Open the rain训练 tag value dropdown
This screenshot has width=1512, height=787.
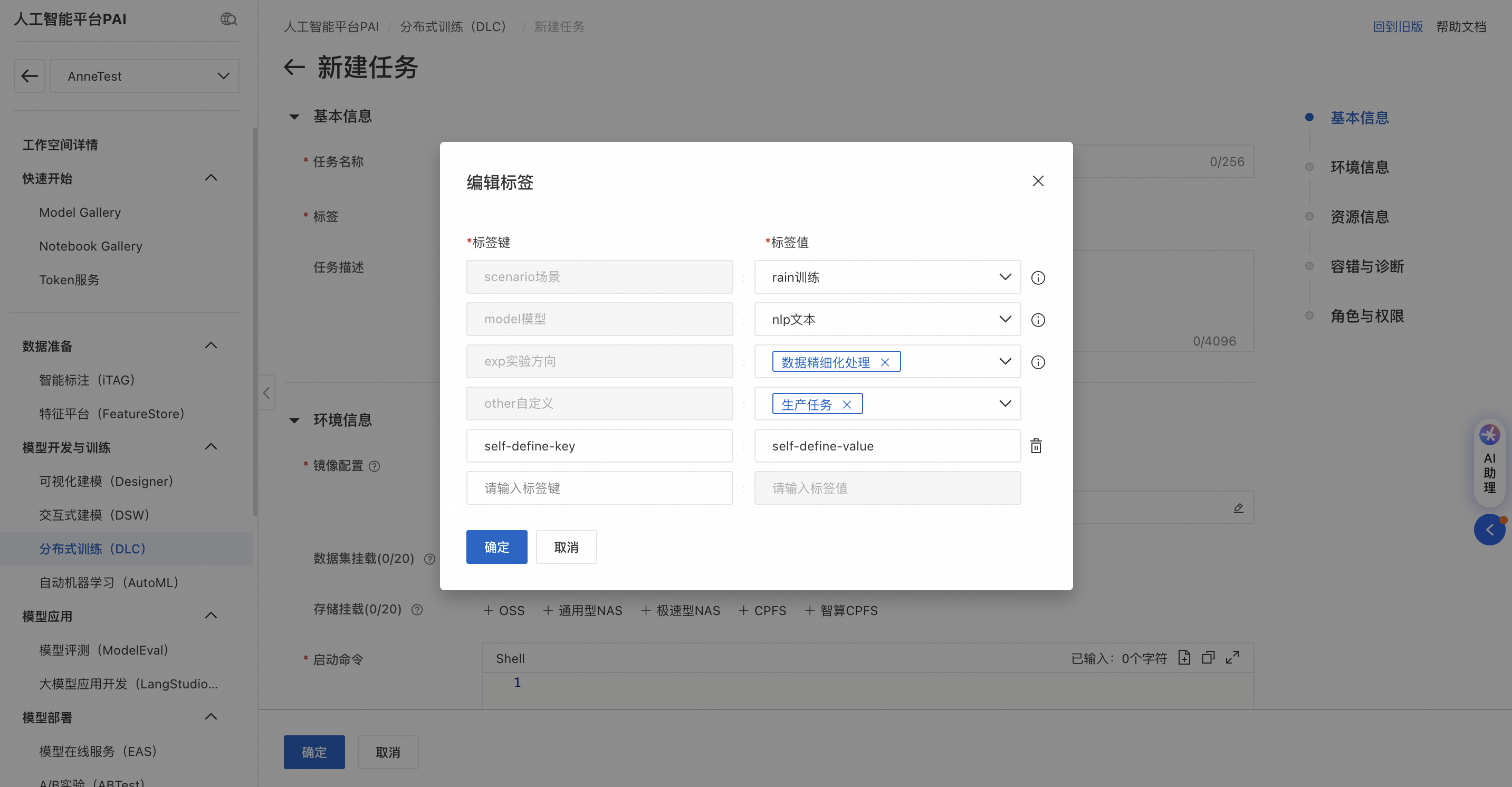(x=887, y=277)
